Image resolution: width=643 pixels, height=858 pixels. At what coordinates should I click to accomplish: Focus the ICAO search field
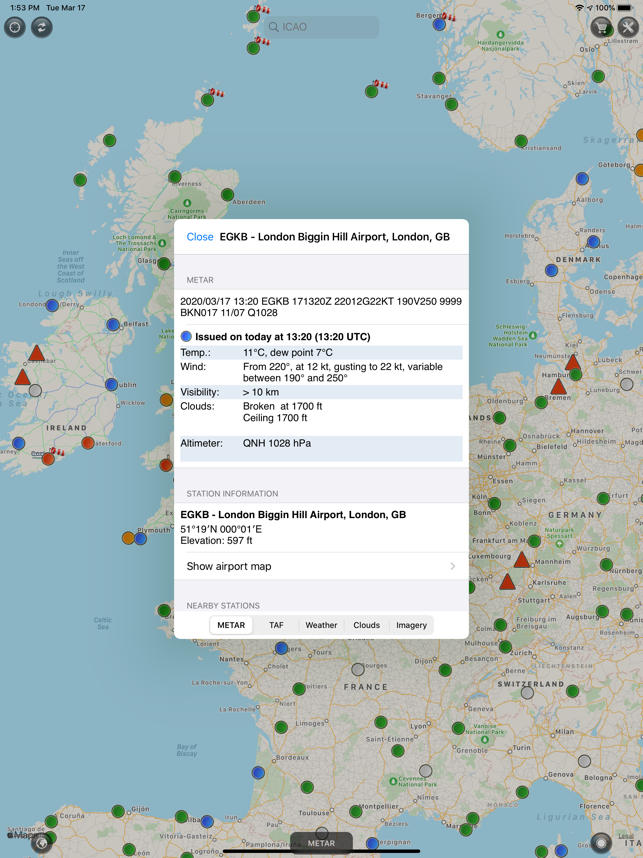point(321,27)
